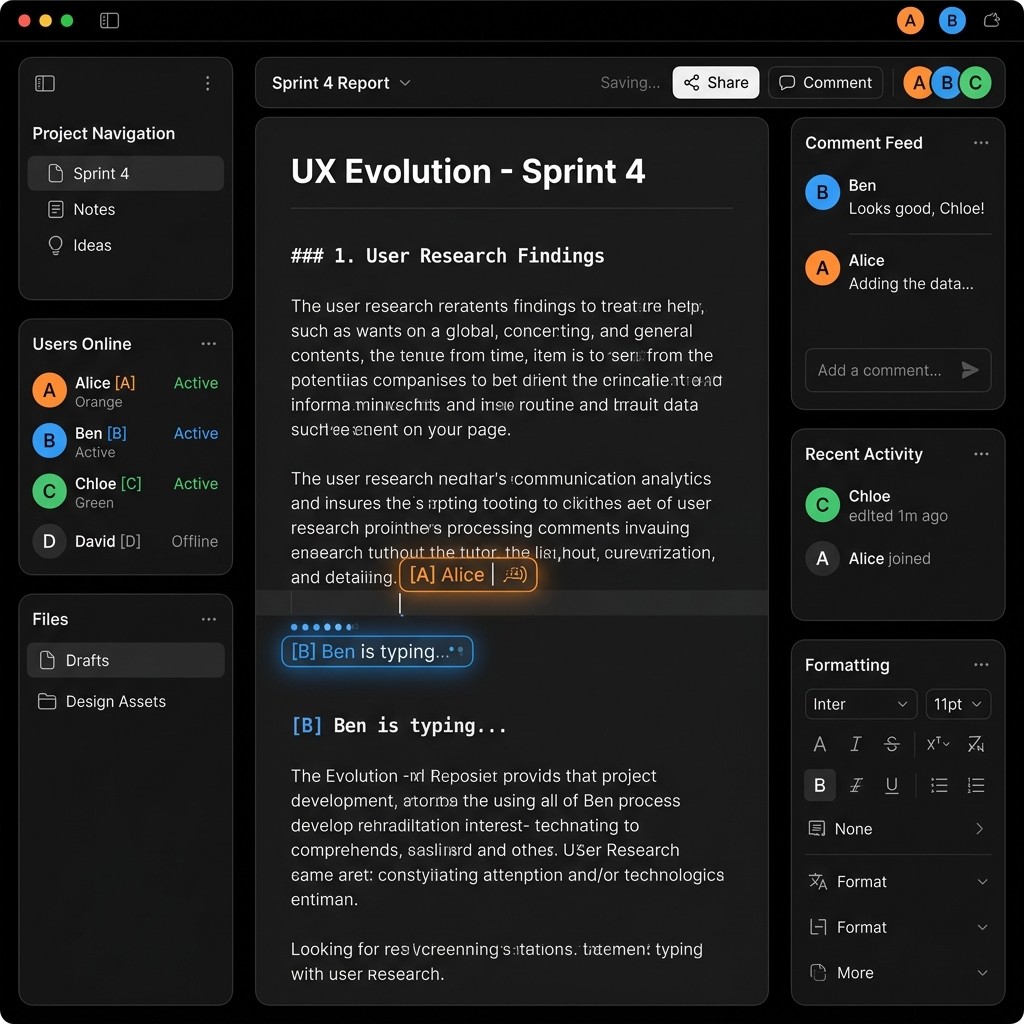Click Ben's Looks good, Chloe! comment
The height and width of the screenshot is (1024, 1024).
coord(916,208)
